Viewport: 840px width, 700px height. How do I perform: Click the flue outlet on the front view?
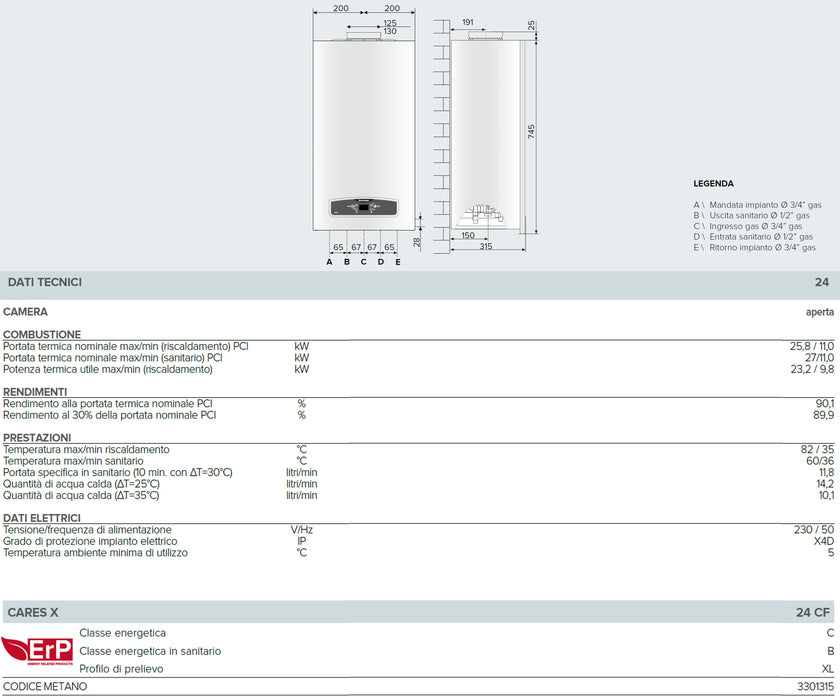[362, 37]
